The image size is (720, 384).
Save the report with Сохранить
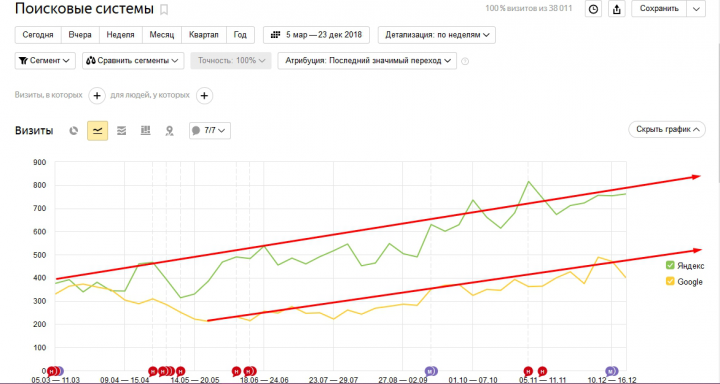coord(659,9)
